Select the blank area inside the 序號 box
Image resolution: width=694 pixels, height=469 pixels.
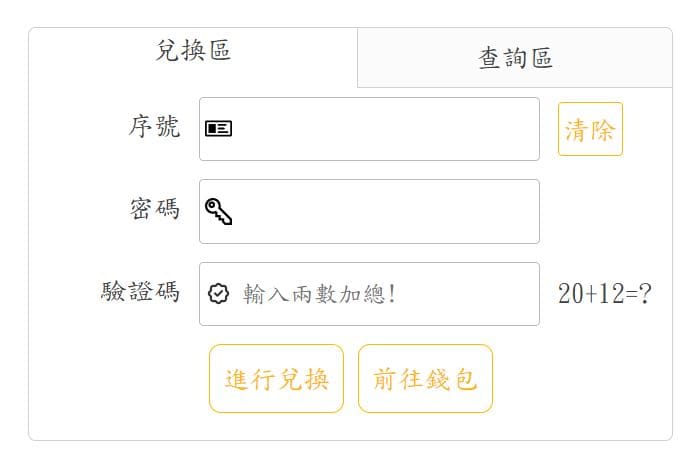385,129
